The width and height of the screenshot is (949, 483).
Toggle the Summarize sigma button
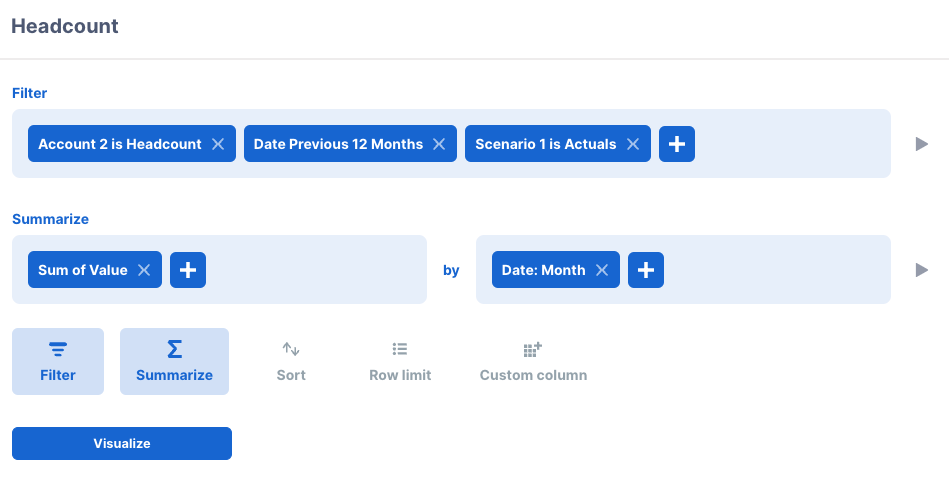(x=174, y=361)
